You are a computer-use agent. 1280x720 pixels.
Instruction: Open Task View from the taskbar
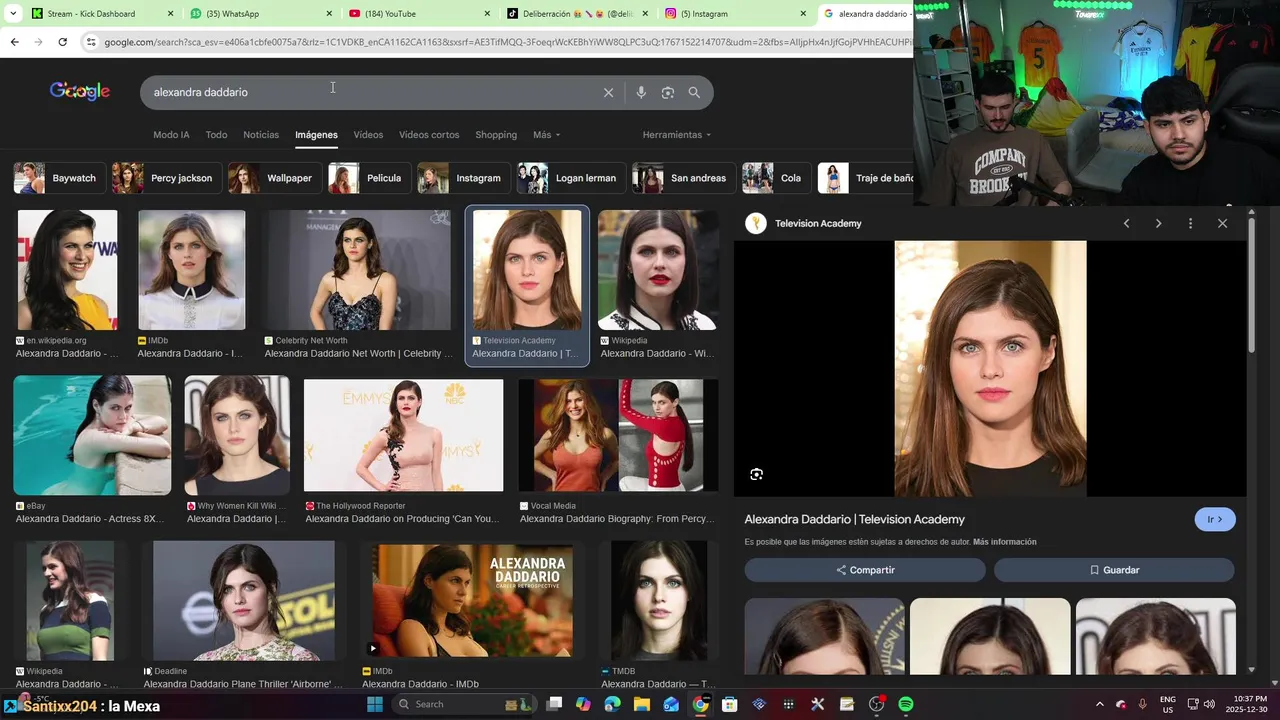(x=554, y=704)
